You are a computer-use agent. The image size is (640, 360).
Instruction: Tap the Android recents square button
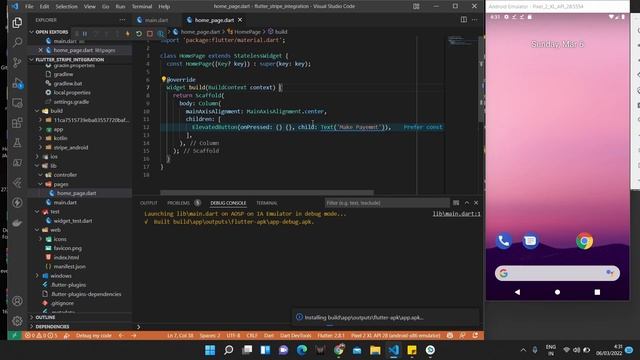pos(597,292)
